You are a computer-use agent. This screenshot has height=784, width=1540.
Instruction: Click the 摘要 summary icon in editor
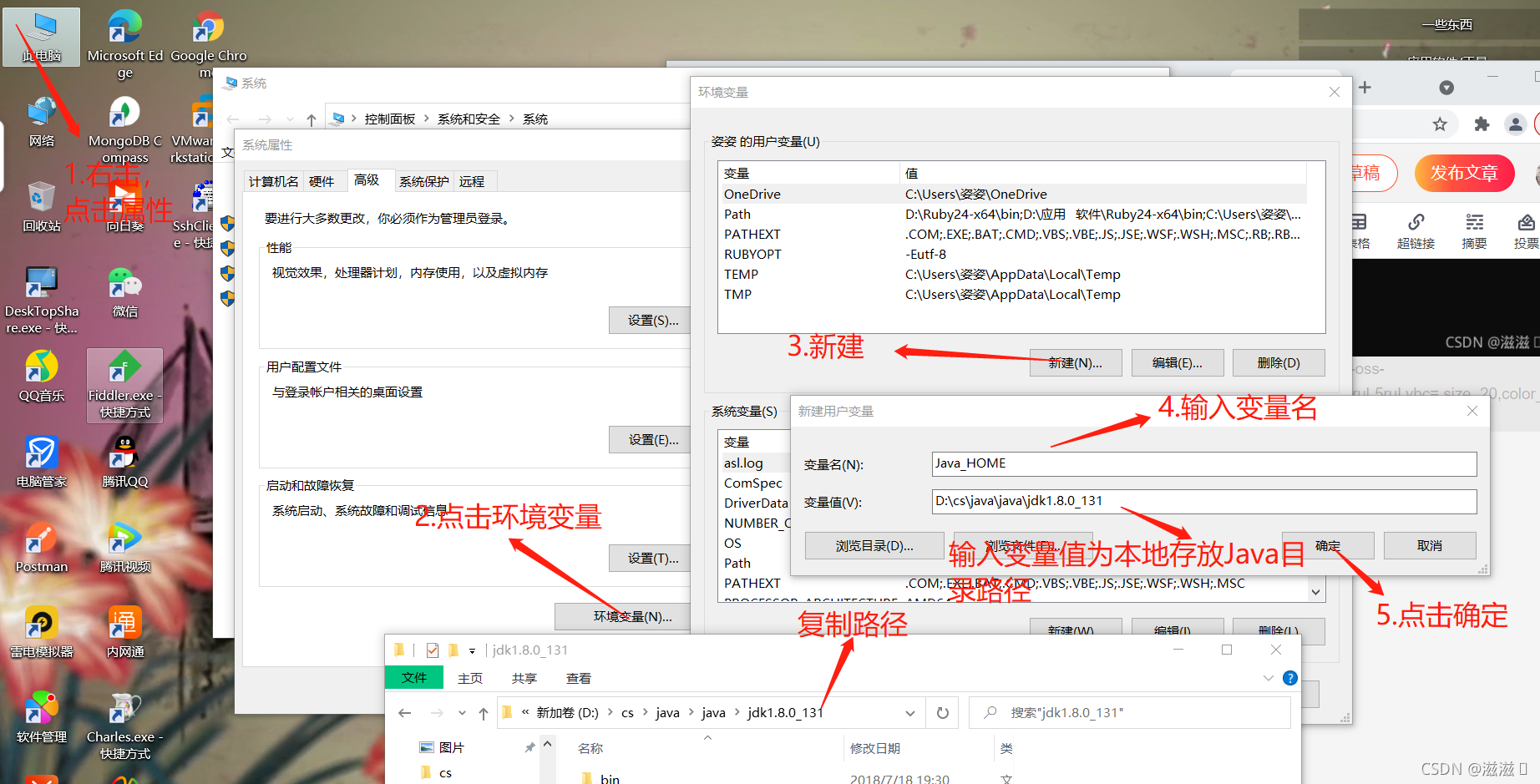click(1474, 231)
